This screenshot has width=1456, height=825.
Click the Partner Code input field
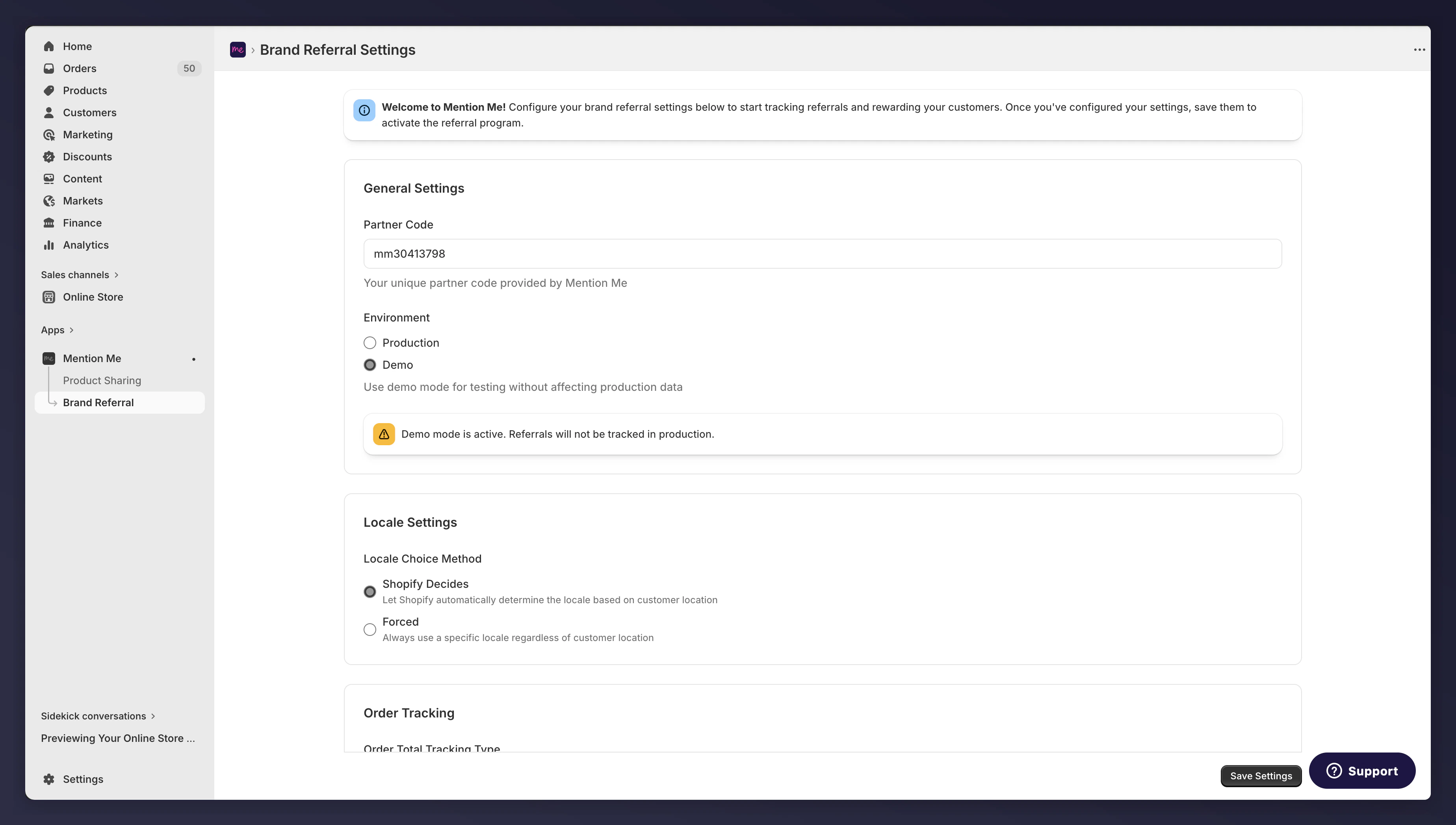click(822, 254)
